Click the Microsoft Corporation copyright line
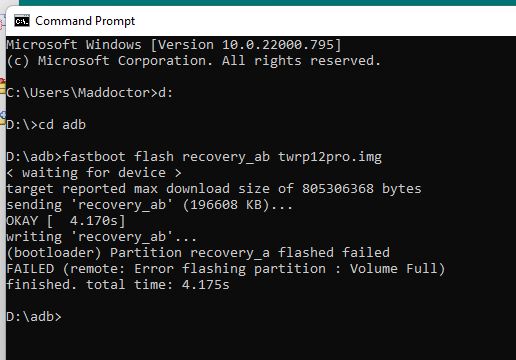Viewport: 516px width, 360px height. 193,61
